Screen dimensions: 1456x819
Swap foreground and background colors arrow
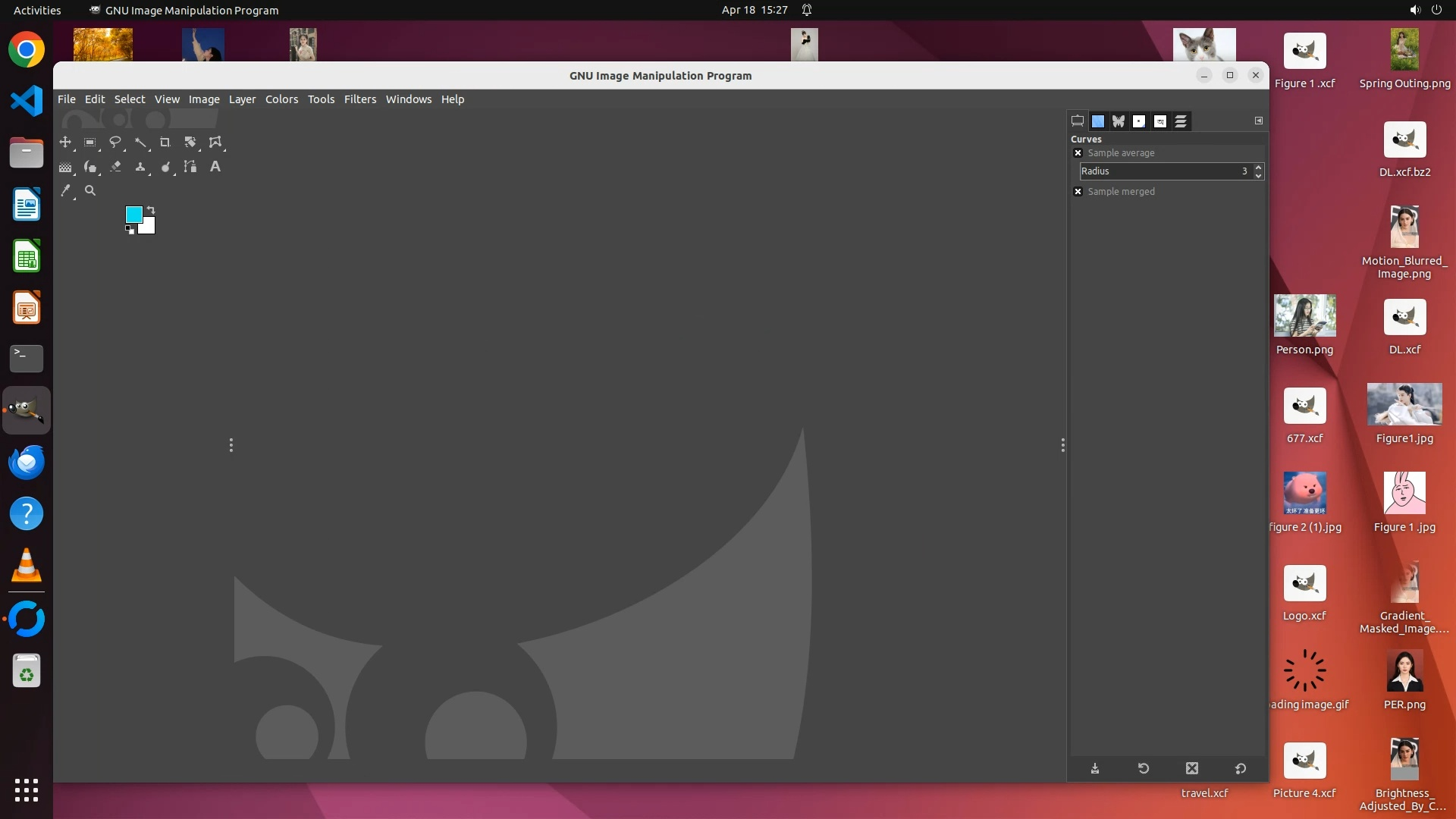click(x=150, y=210)
